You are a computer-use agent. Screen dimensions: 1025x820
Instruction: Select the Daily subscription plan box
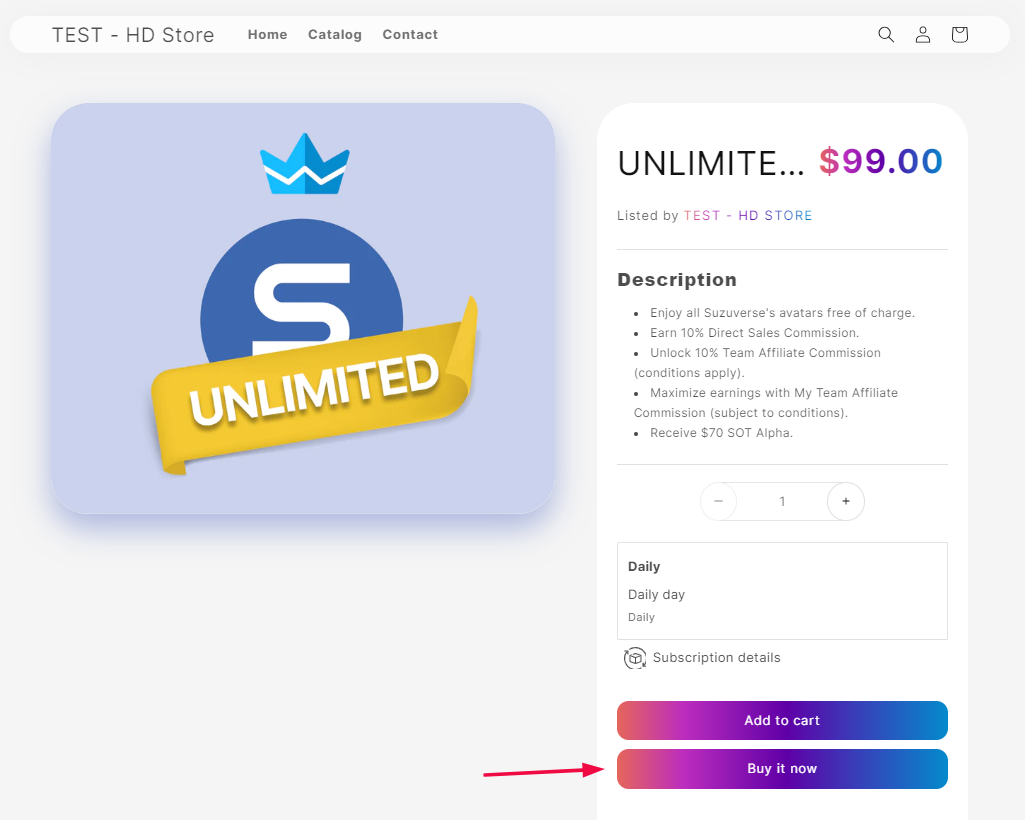(x=782, y=591)
